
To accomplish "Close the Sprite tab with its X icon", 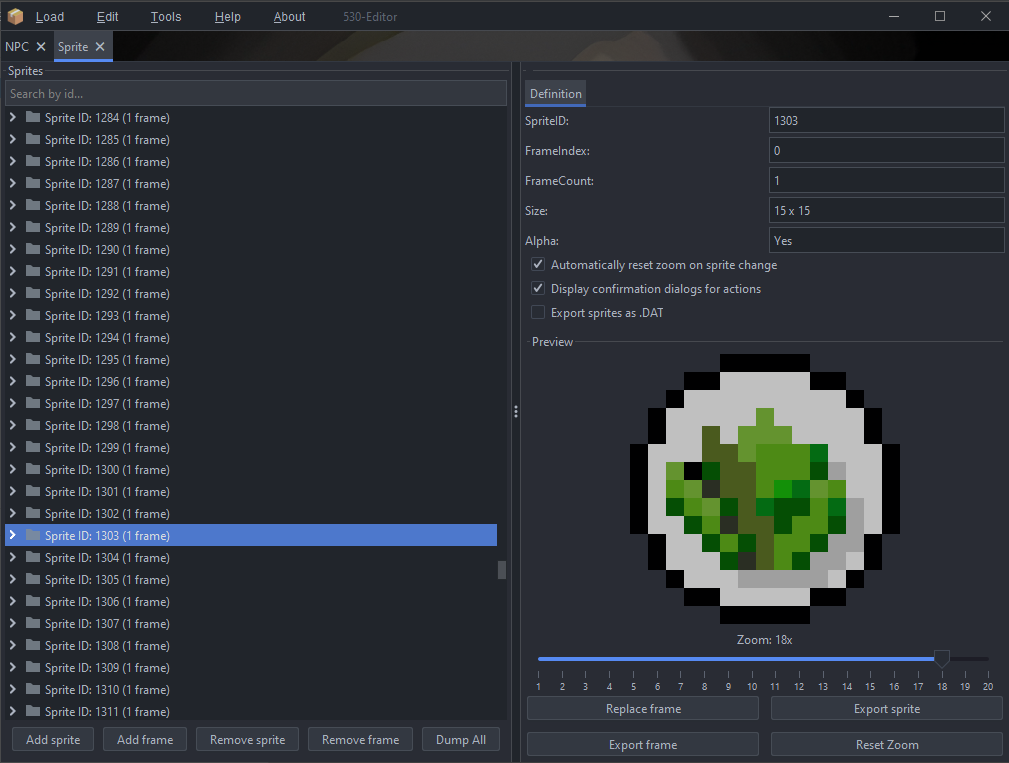I will click(x=100, y=47).
